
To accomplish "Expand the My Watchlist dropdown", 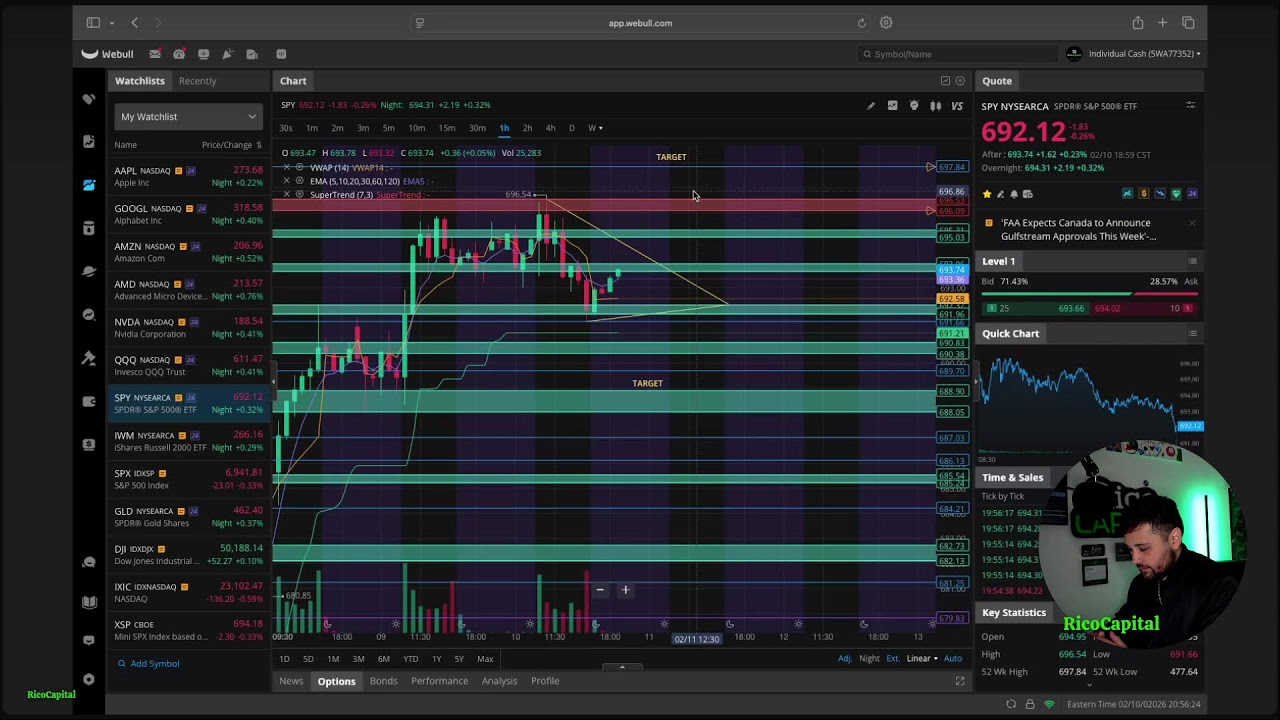I will coord(188,117).
